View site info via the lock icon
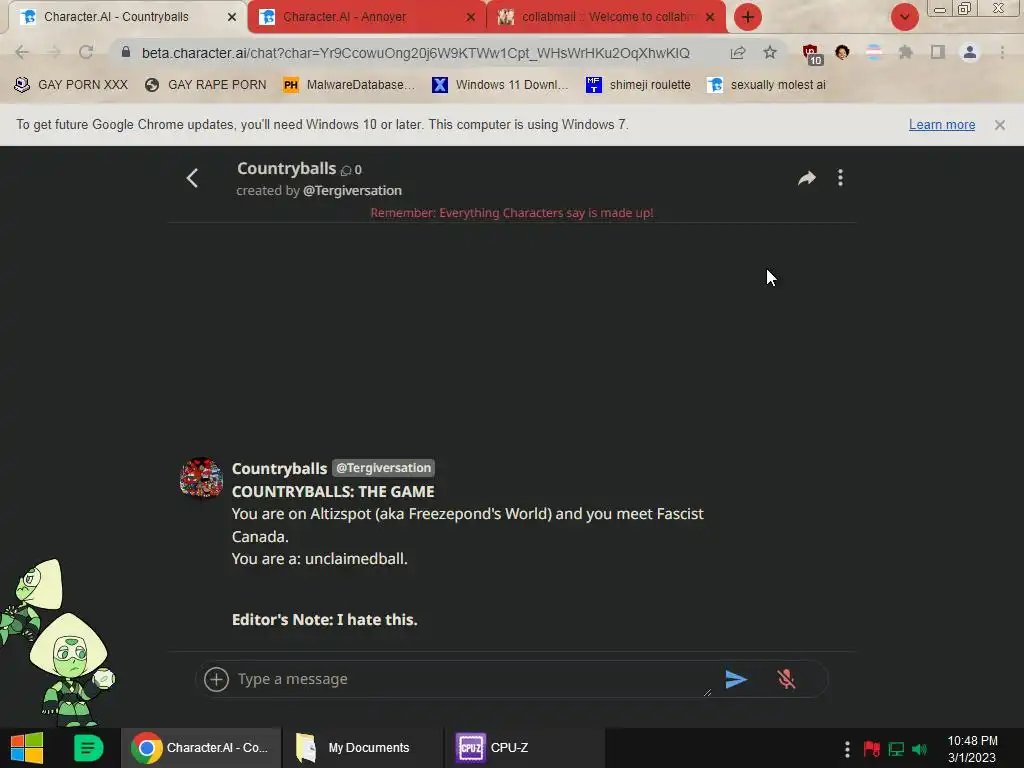This screenshot has height=768, width=1024. (126, 52)
